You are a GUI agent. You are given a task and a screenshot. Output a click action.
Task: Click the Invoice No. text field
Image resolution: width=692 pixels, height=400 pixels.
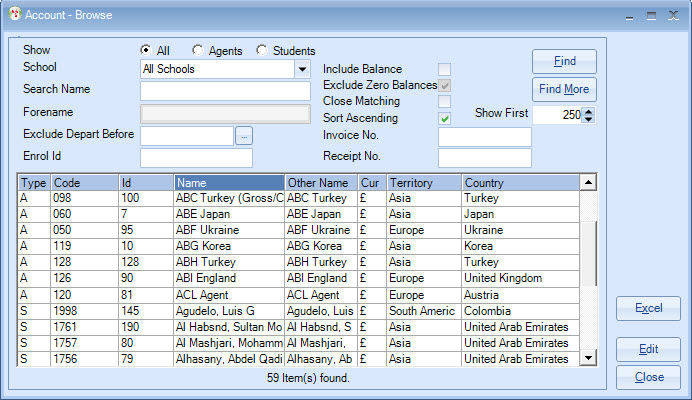tap(484, 136)
